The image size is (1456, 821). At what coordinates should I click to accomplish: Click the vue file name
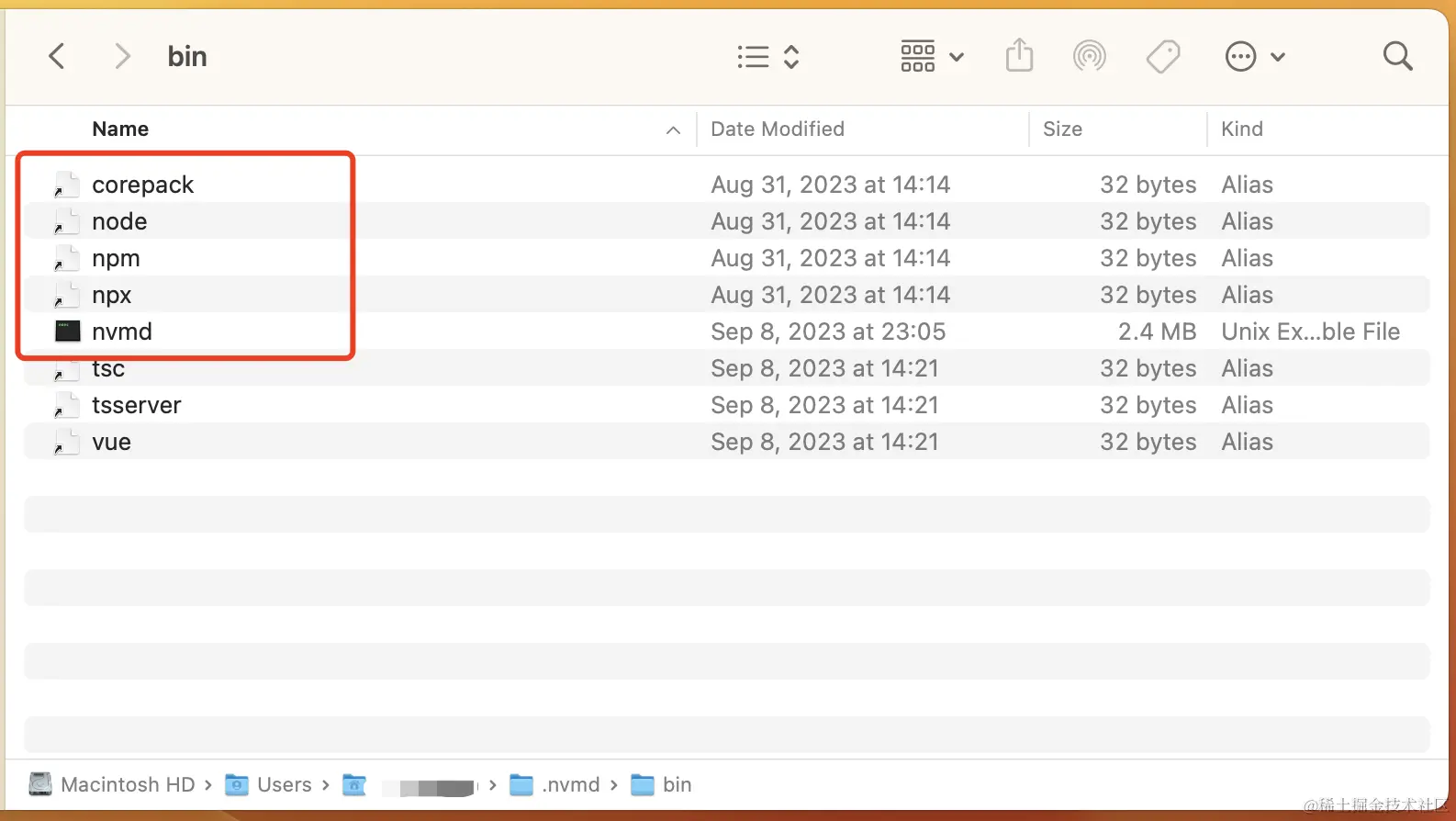point(111,443)
